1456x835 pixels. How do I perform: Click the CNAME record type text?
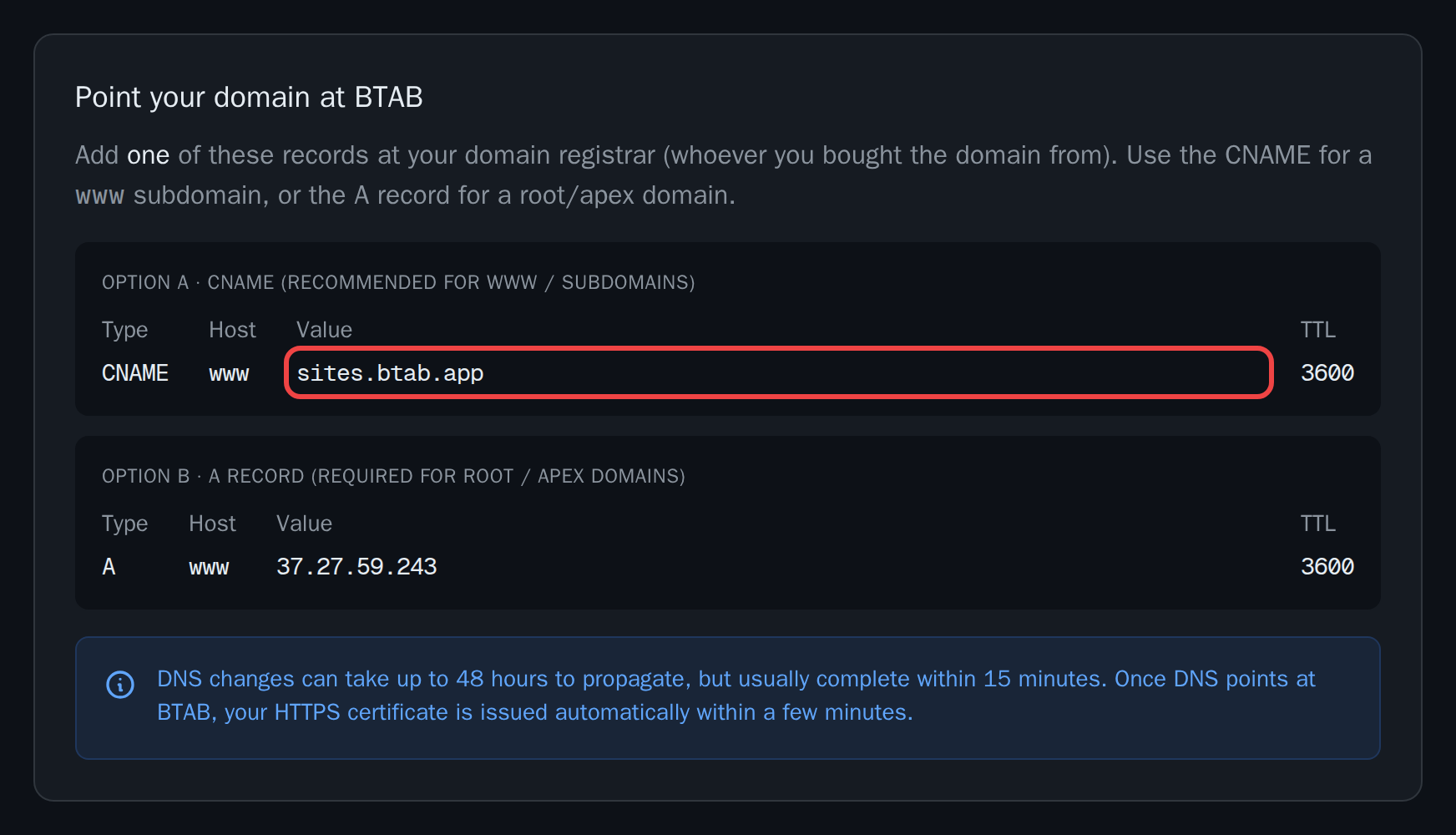click(135, 373)
